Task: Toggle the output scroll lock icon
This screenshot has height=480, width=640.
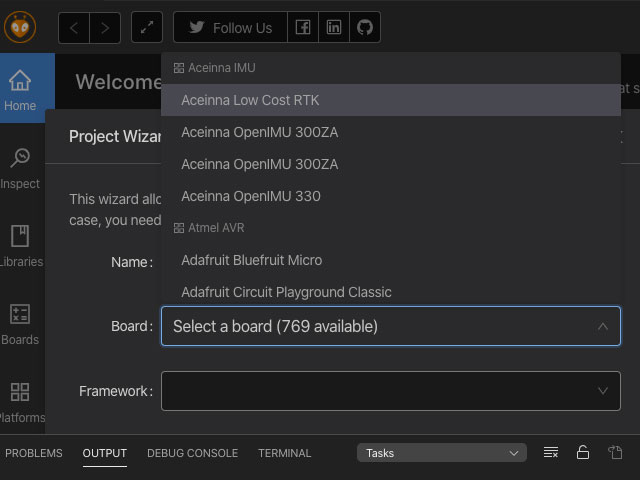Action: click(583, 453)
